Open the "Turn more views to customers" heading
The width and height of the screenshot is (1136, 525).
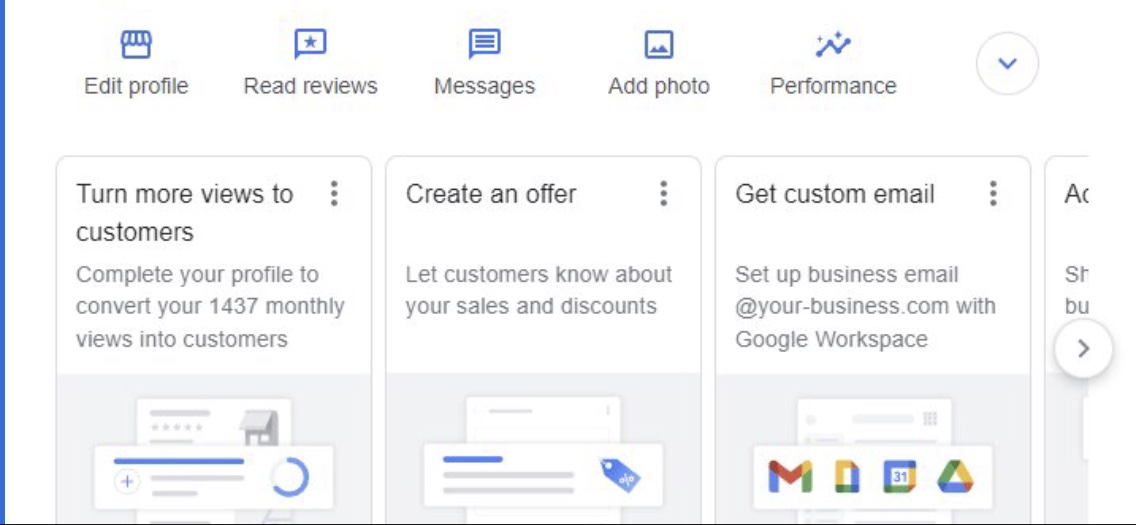(184, 212)
